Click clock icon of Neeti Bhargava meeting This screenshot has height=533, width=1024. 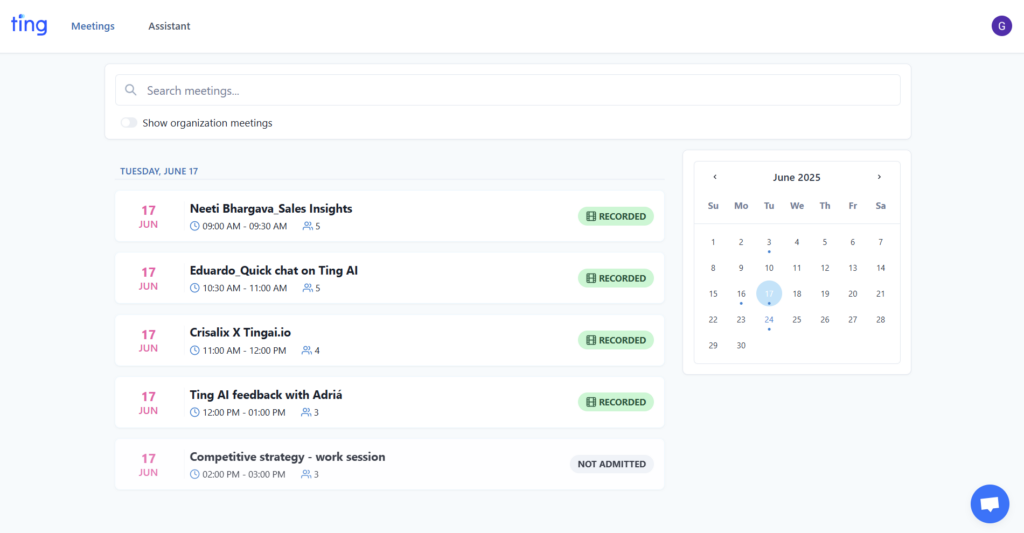[x=195, y=226]
